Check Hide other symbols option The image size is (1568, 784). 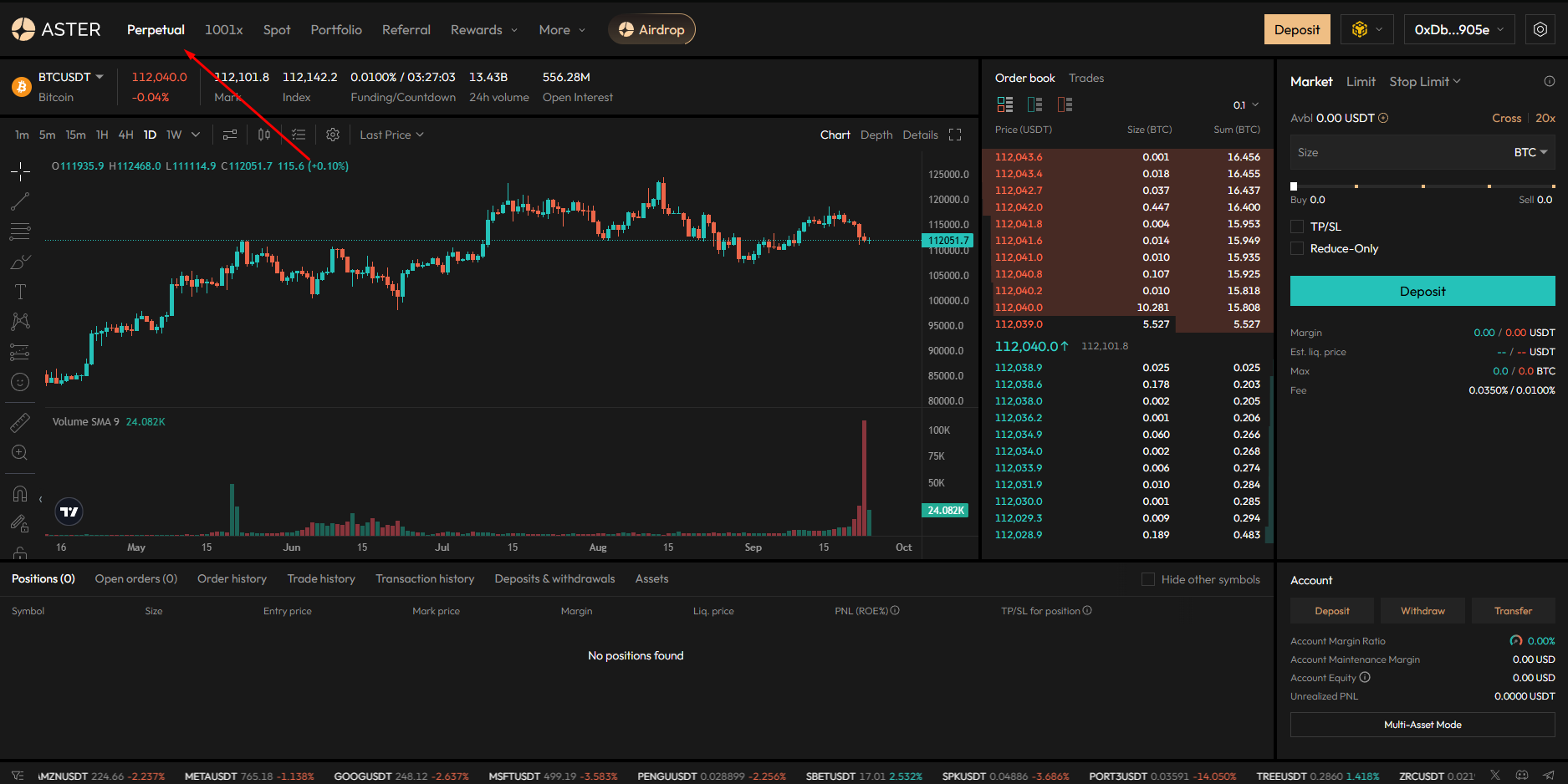tap(1148, 579)
